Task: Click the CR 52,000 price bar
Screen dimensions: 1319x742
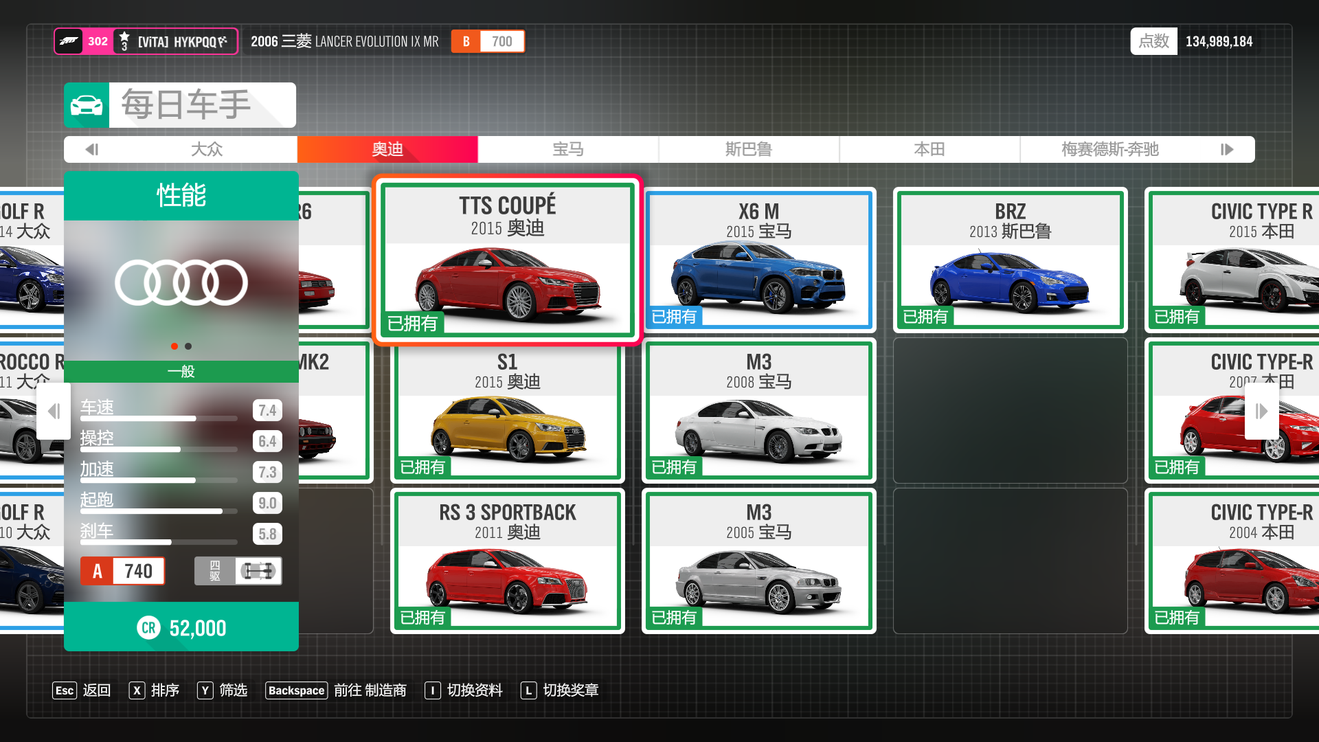Action: (181, 627)
